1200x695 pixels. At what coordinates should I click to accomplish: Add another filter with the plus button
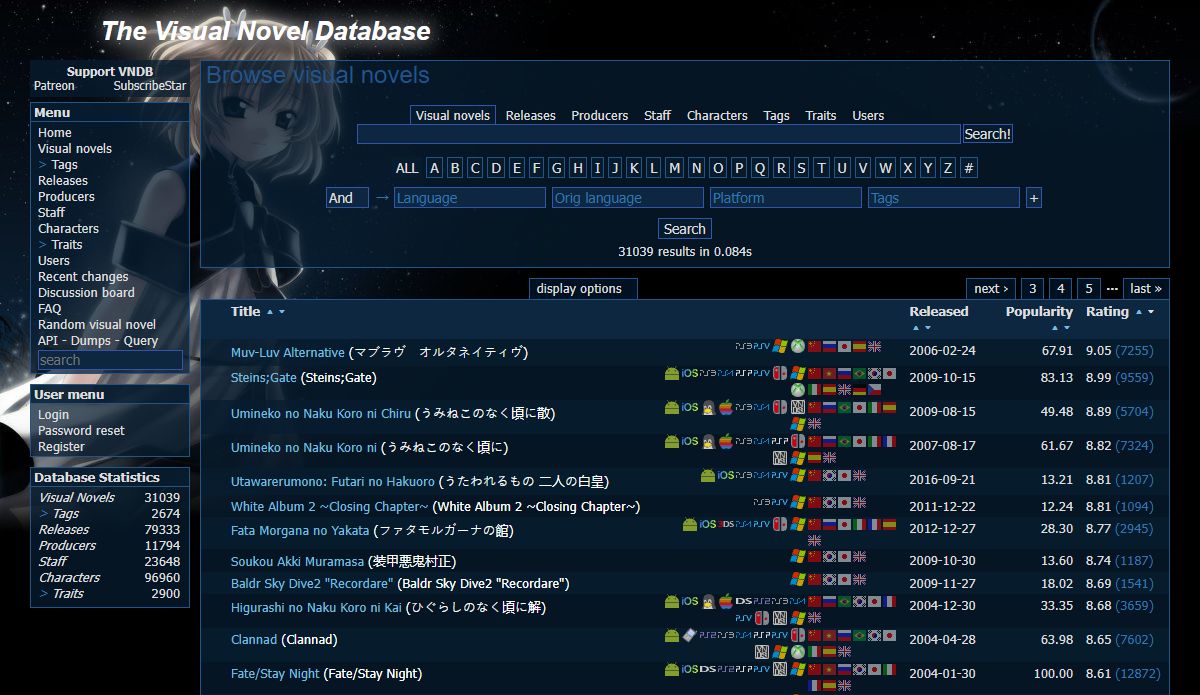(1033, 198)
